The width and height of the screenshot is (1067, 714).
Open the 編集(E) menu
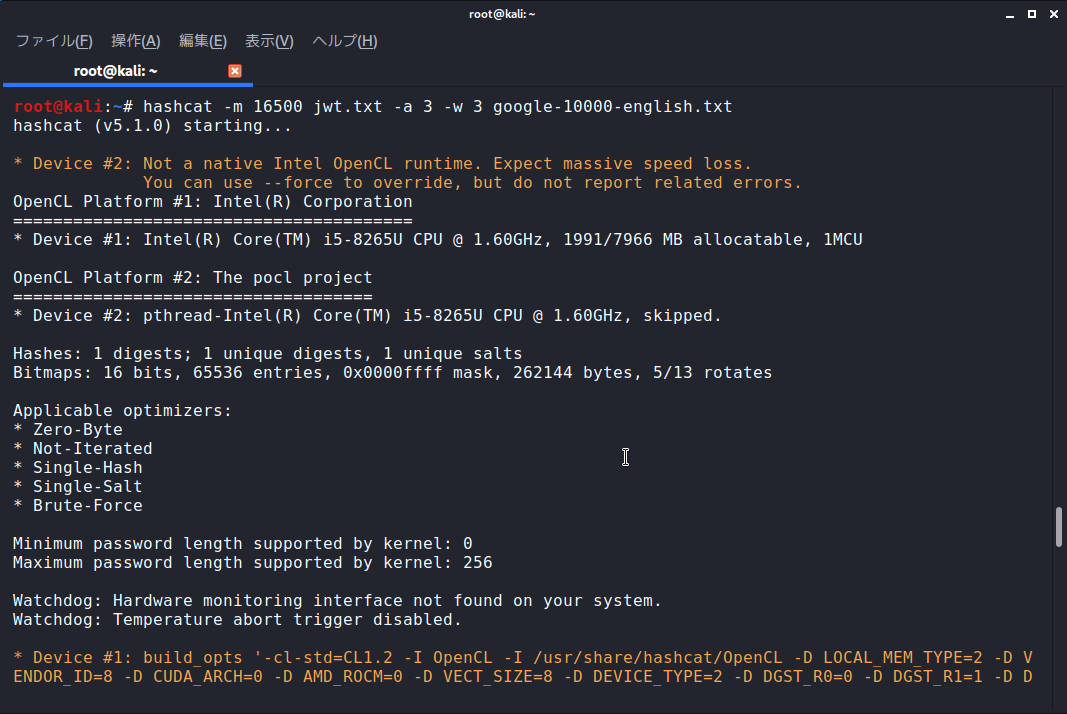[202, 41]
